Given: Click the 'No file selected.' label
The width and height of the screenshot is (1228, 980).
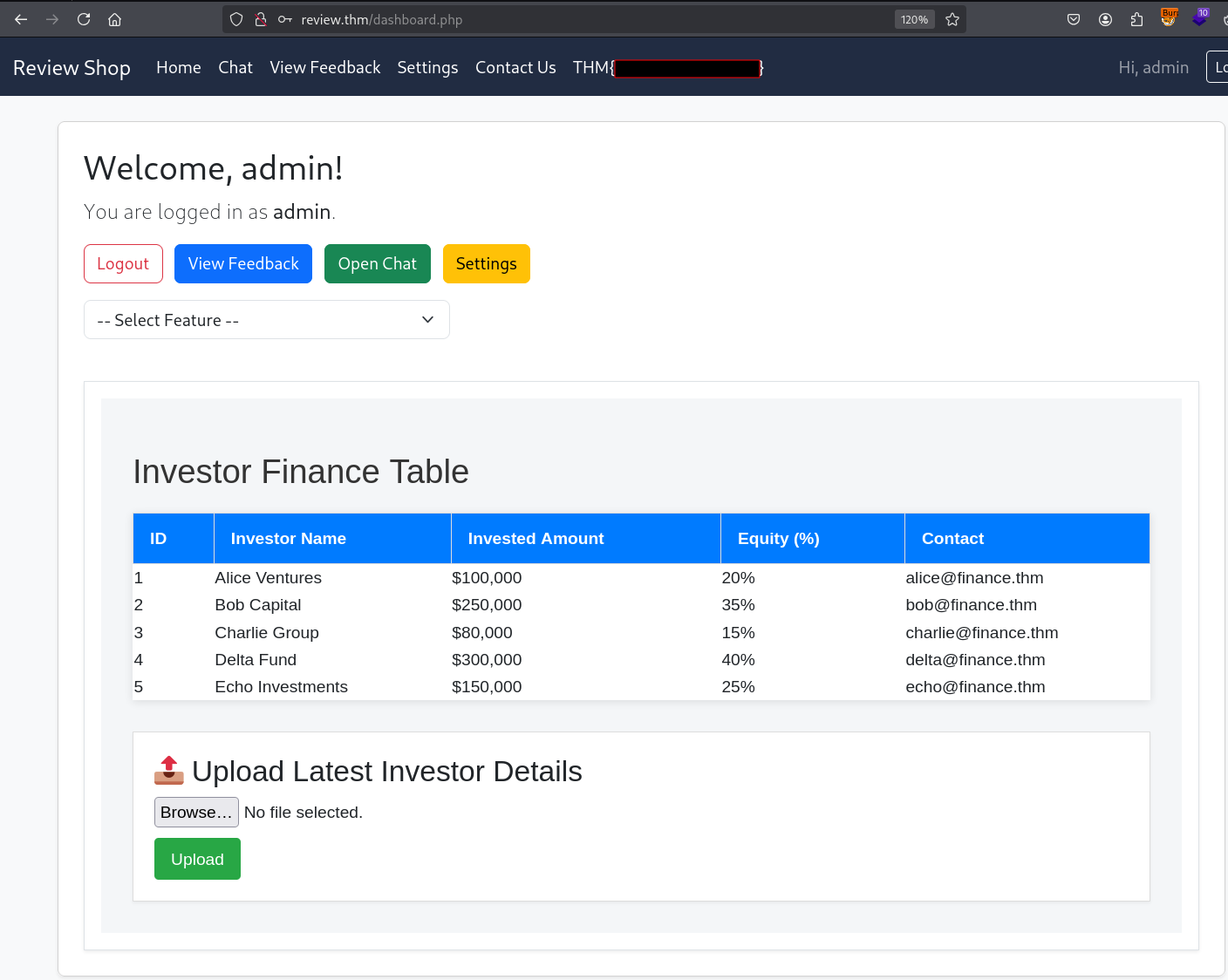Looking at the screenshot, I should tap(304, 812).
